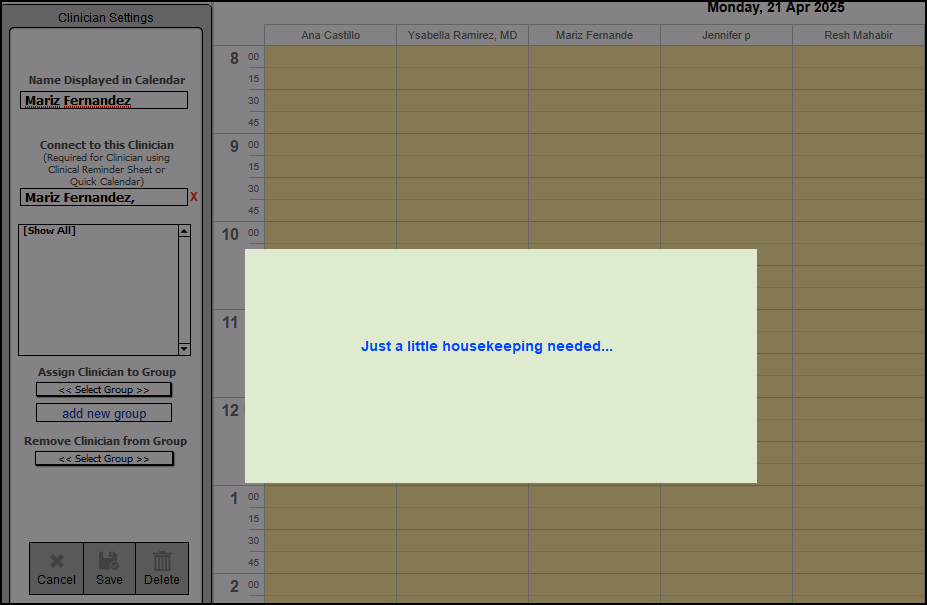Click the list scrollbar up arrow
The width and height of the screenshot is (927, 605).
(x=184, y=231)
